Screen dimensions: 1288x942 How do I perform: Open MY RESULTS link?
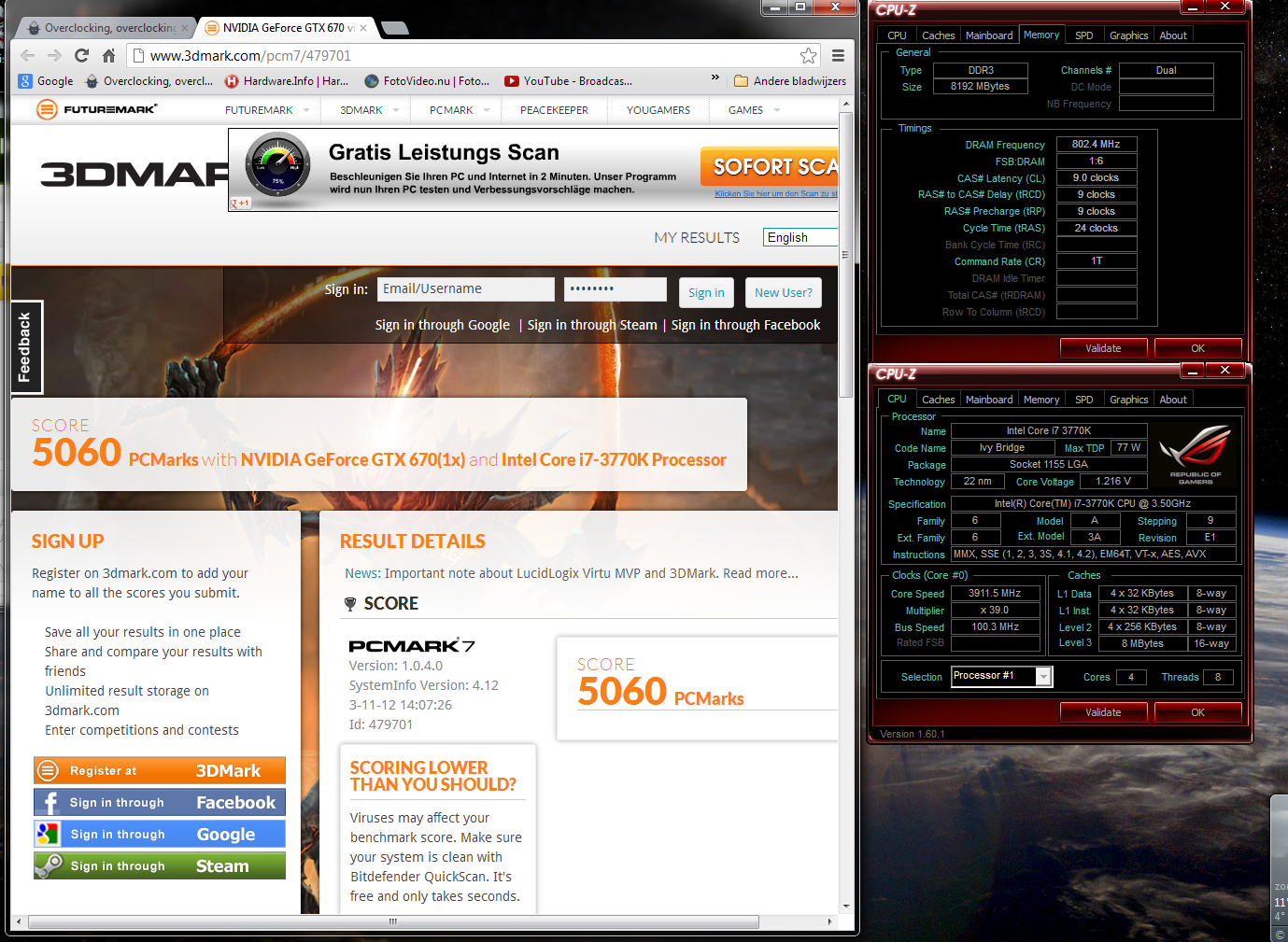[697, 238]
